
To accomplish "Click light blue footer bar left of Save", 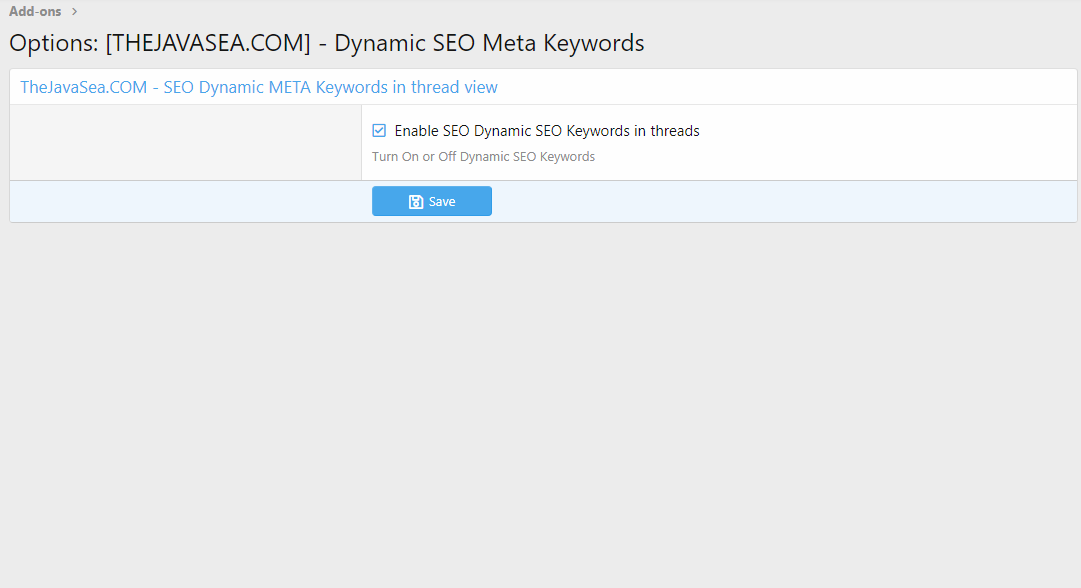I will [190, 202].
